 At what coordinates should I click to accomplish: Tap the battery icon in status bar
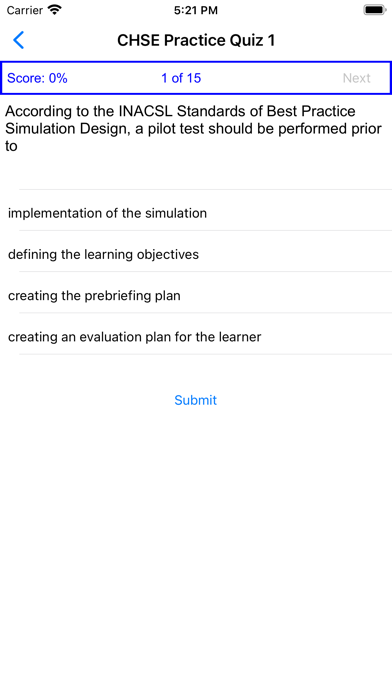375,10
